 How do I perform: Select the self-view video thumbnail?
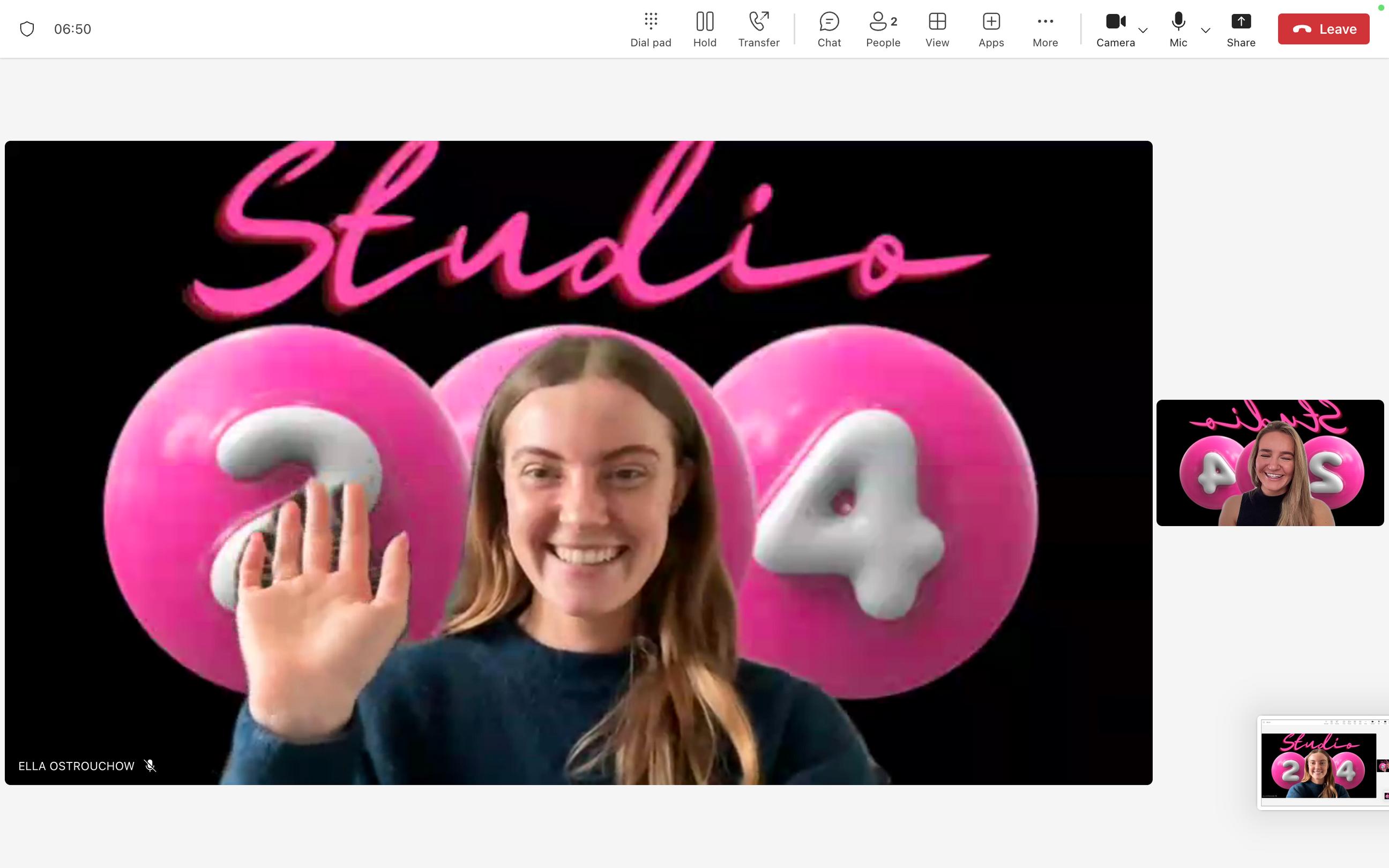(1269, 463)
